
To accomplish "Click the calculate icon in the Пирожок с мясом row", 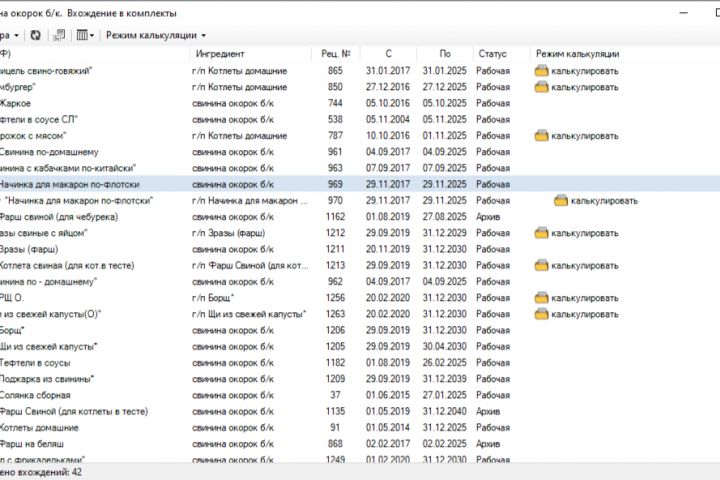I will tap(541, 135).
